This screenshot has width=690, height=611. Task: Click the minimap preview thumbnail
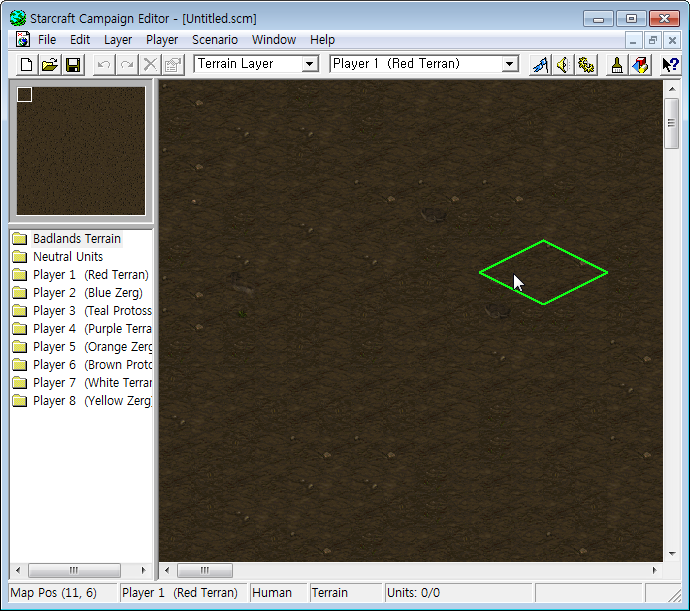tap(81, 151)
